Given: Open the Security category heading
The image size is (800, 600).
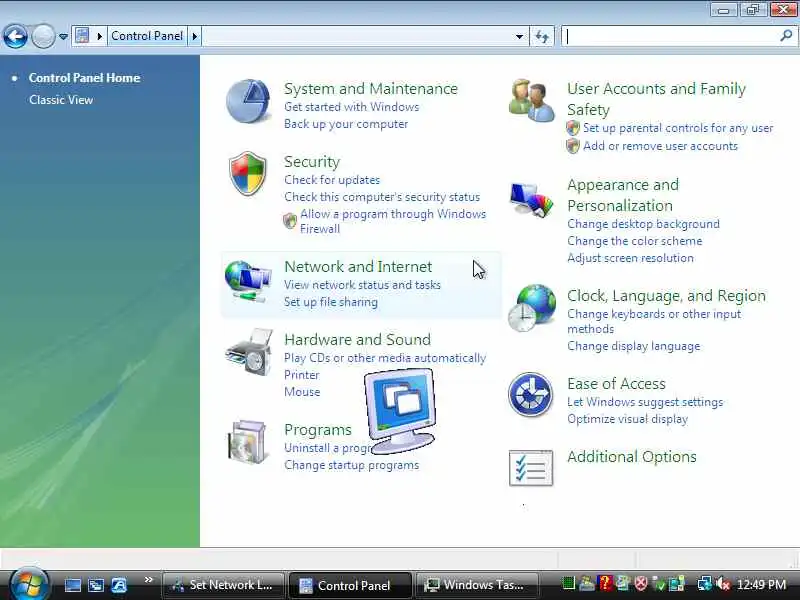Looking at the screenshot, I should 312,162.
